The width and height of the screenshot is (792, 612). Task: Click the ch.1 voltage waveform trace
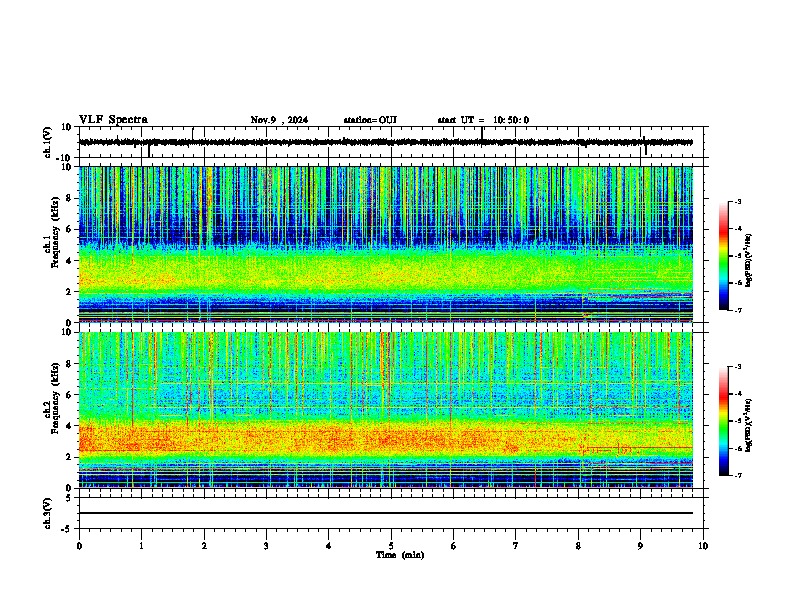(385, 142)
